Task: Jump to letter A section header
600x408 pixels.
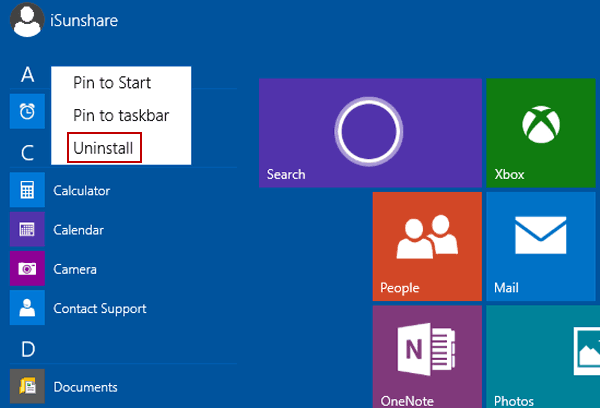Action: [x=28, y=75]
